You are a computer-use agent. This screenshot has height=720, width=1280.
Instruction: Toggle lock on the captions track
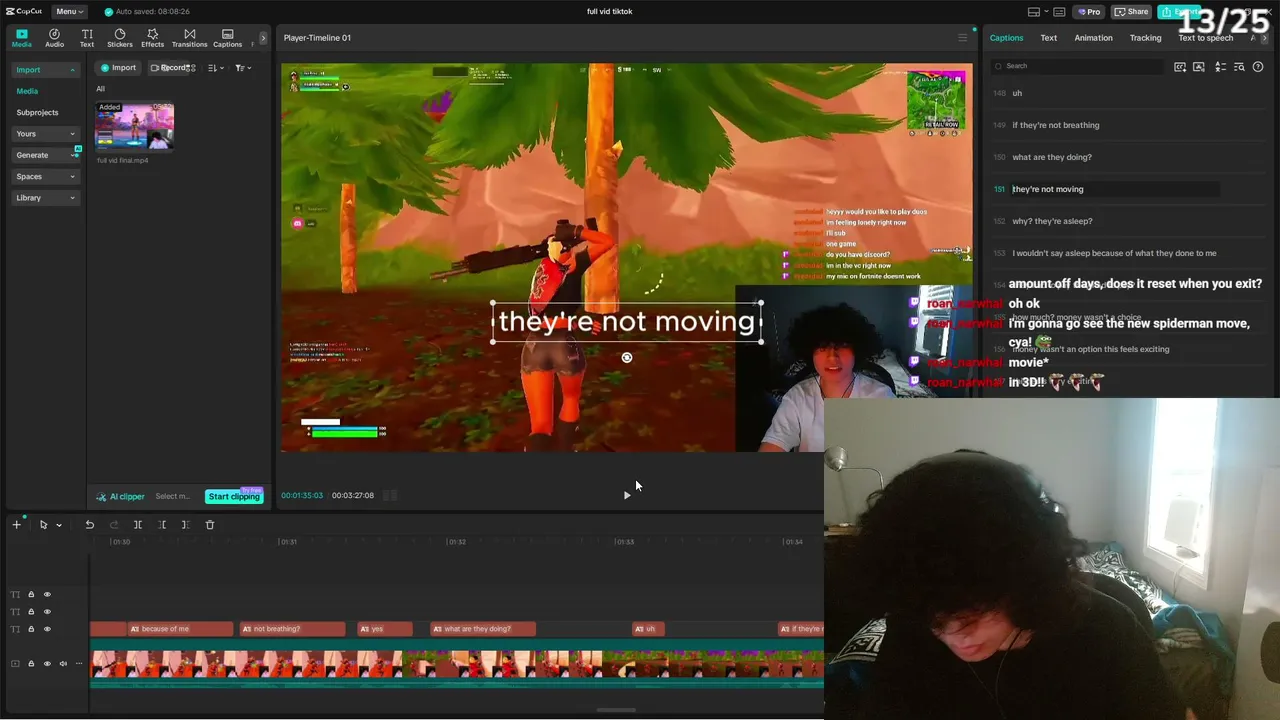(31, 629)
